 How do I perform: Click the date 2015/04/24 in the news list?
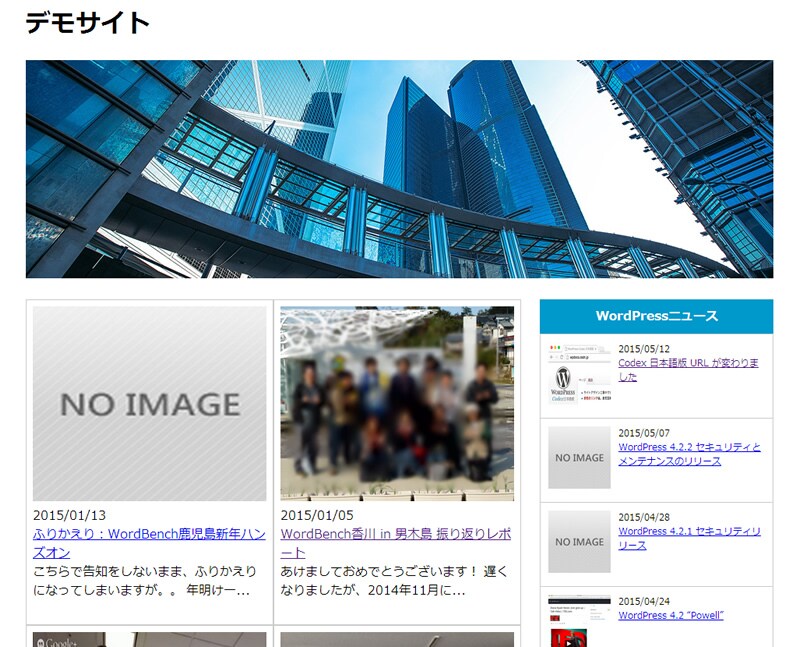coord(644,602)
